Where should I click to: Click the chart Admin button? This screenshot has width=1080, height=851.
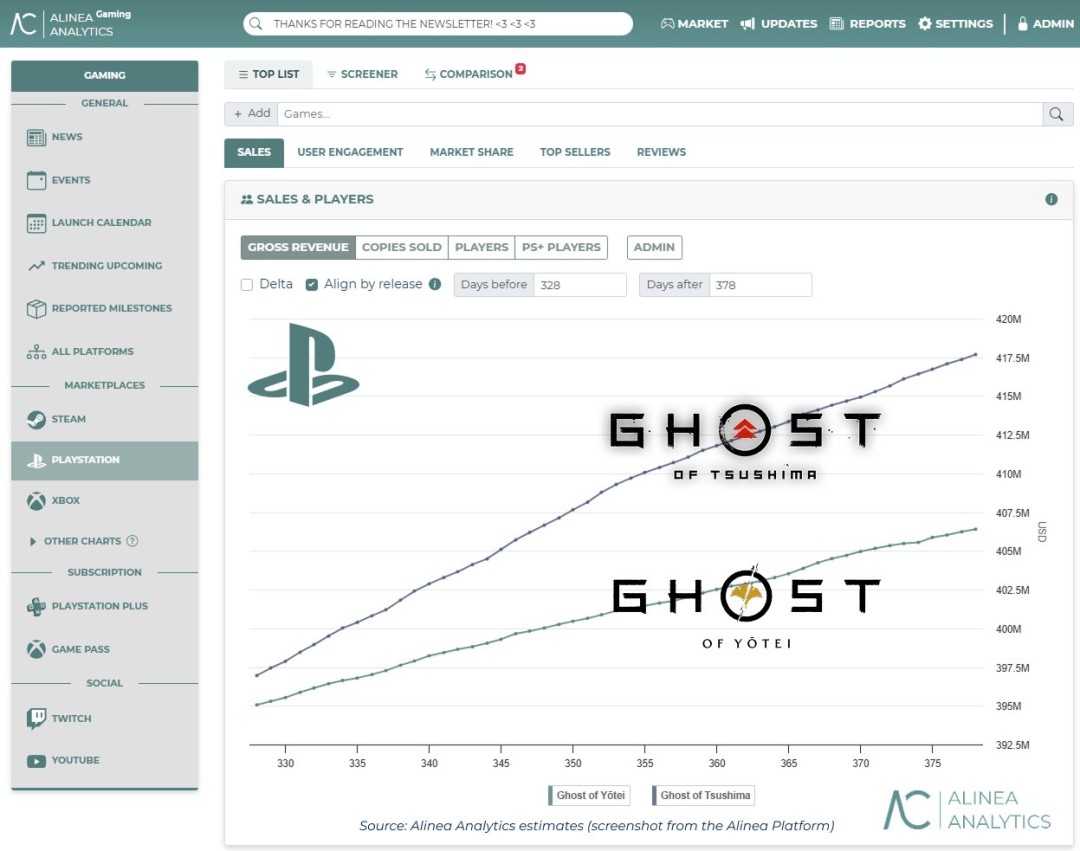tap(654, 247)
